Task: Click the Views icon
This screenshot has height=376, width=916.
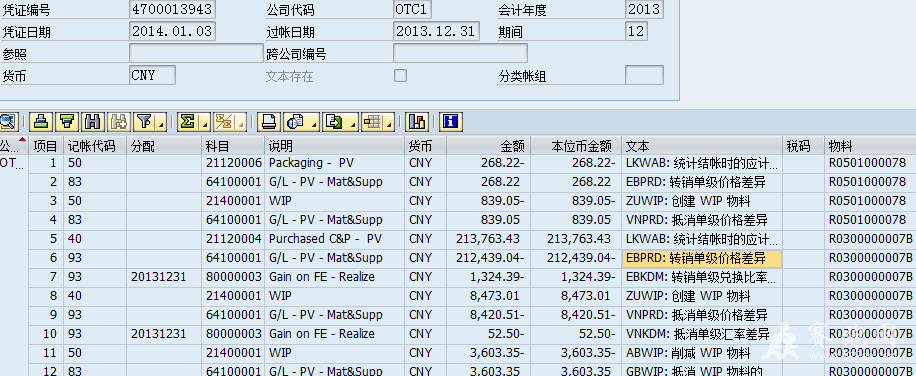Action: tap(296, 121)
